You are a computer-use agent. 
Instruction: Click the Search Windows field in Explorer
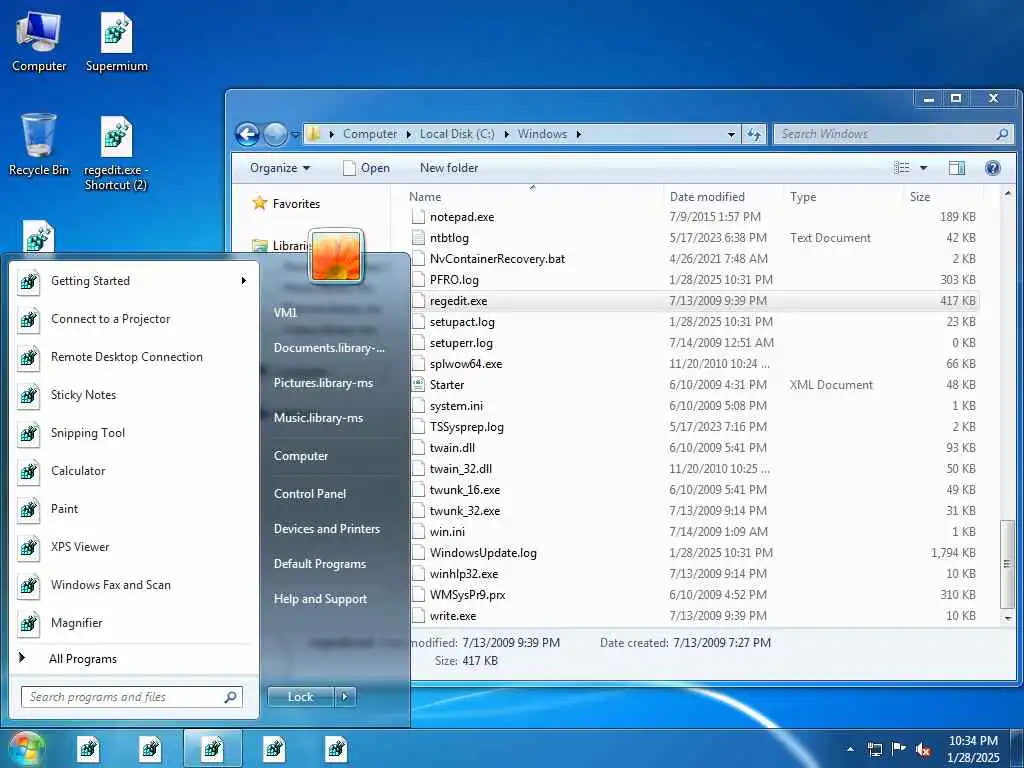pos(892,134)
